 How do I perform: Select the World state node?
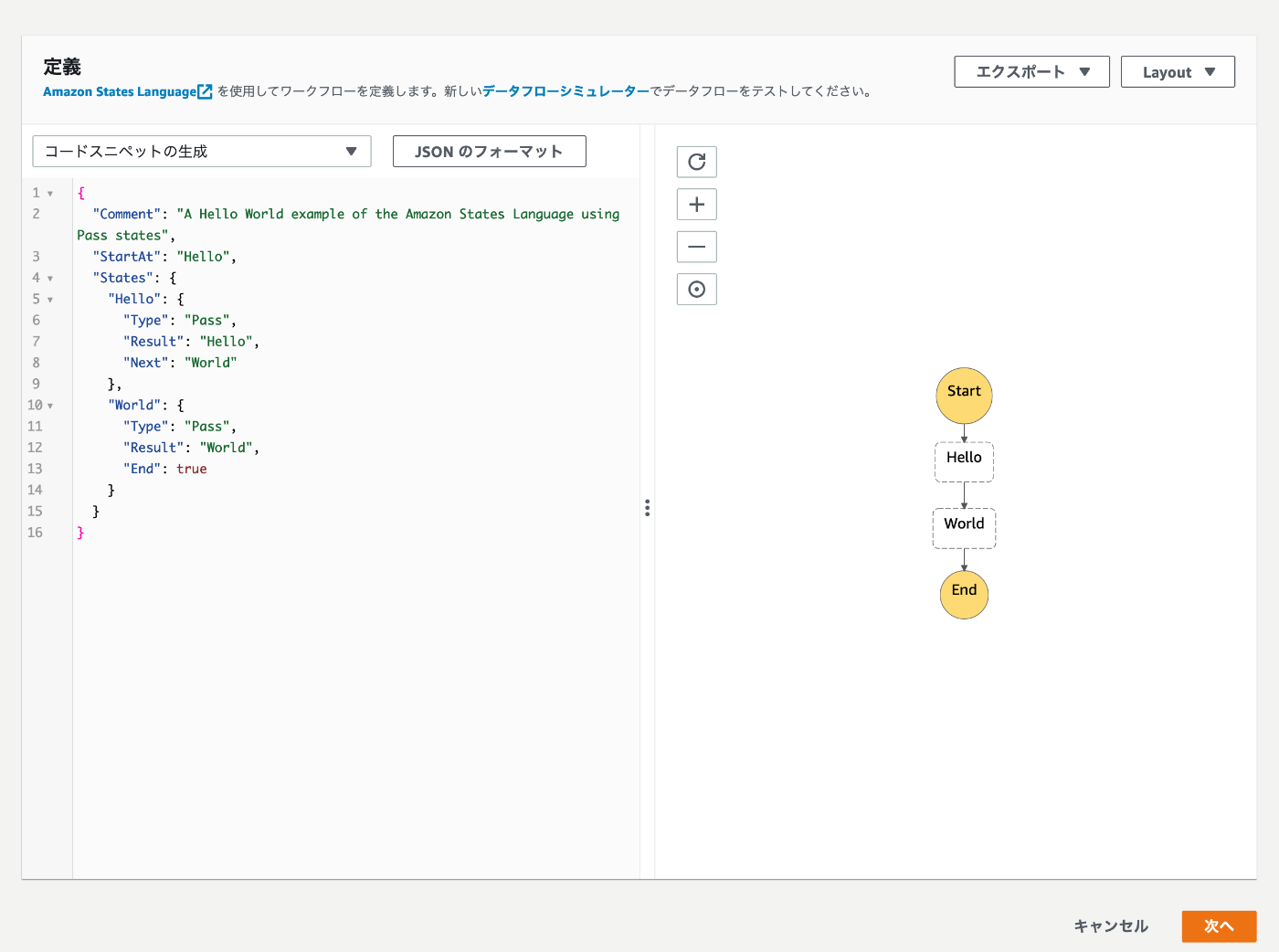tap(964, 527)
